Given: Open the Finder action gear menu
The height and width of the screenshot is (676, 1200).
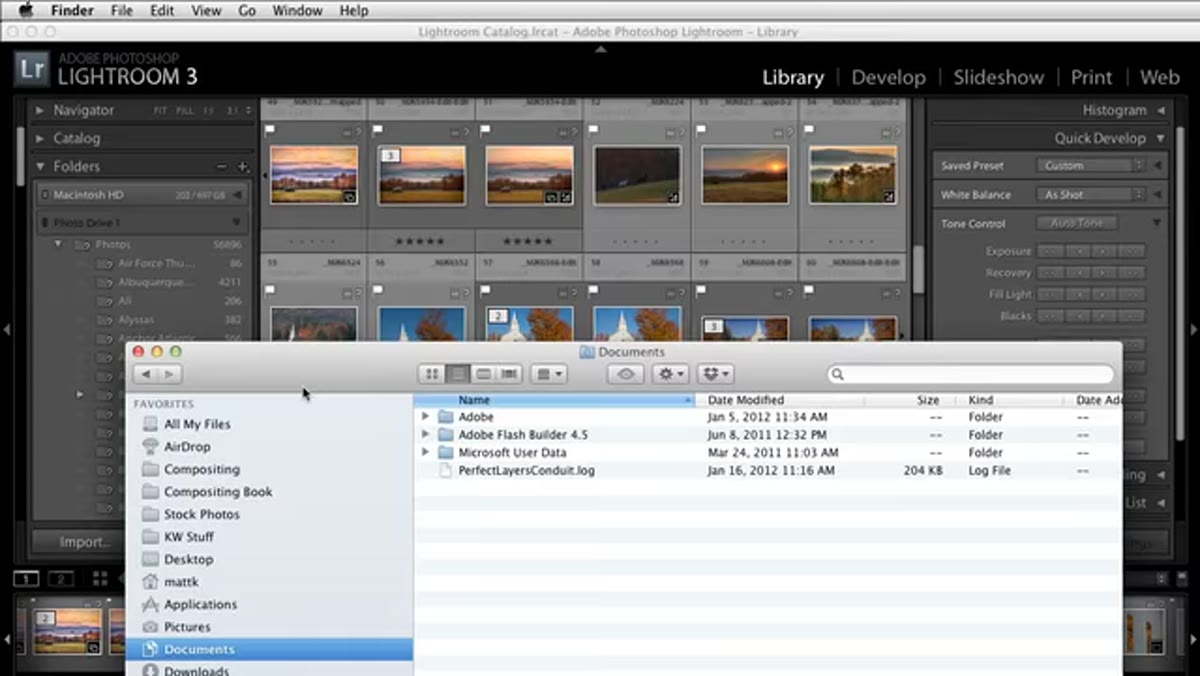Looking at the screenshot, I should click(x=670, y=374).
